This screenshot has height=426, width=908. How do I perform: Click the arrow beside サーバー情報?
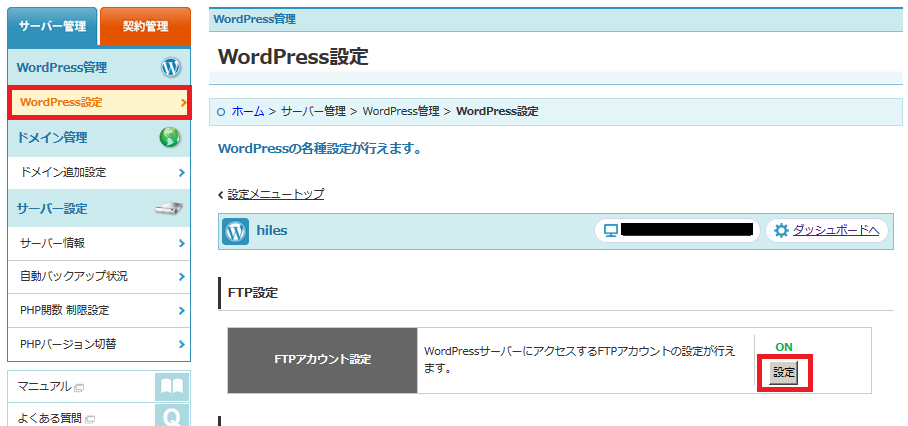pyautogui.click(x=182, y=243)
